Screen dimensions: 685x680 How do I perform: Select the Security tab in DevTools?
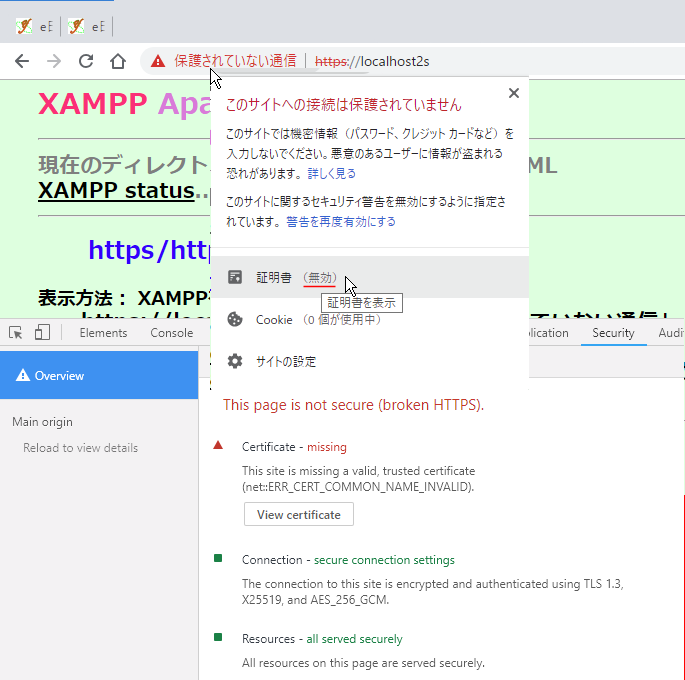coord(613,333)
